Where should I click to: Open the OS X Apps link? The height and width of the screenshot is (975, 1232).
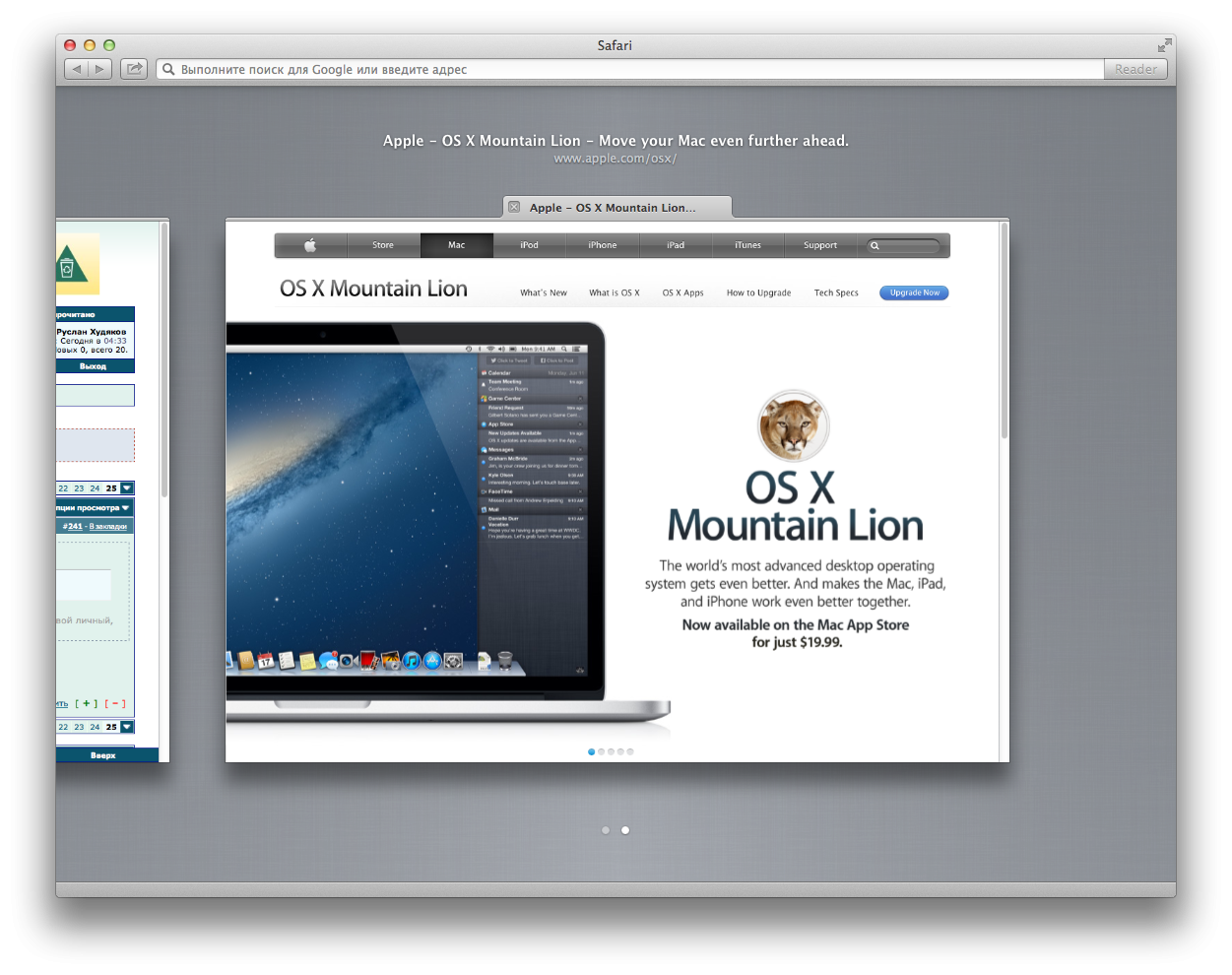(x=683, y=292)
